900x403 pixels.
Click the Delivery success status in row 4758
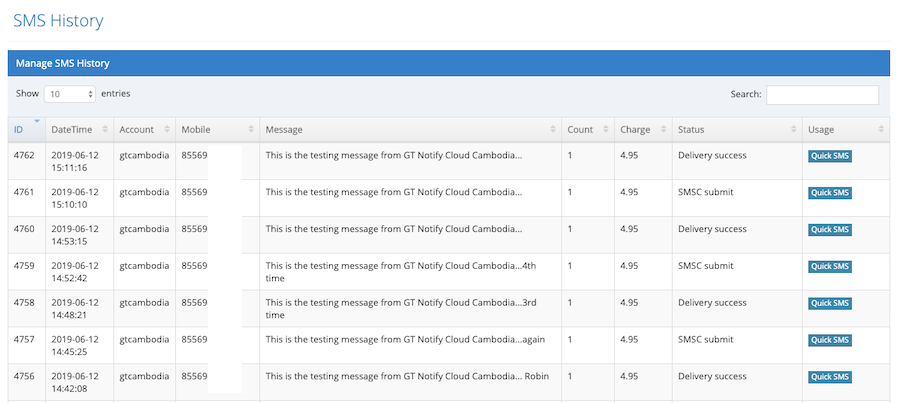coord(712,303)
